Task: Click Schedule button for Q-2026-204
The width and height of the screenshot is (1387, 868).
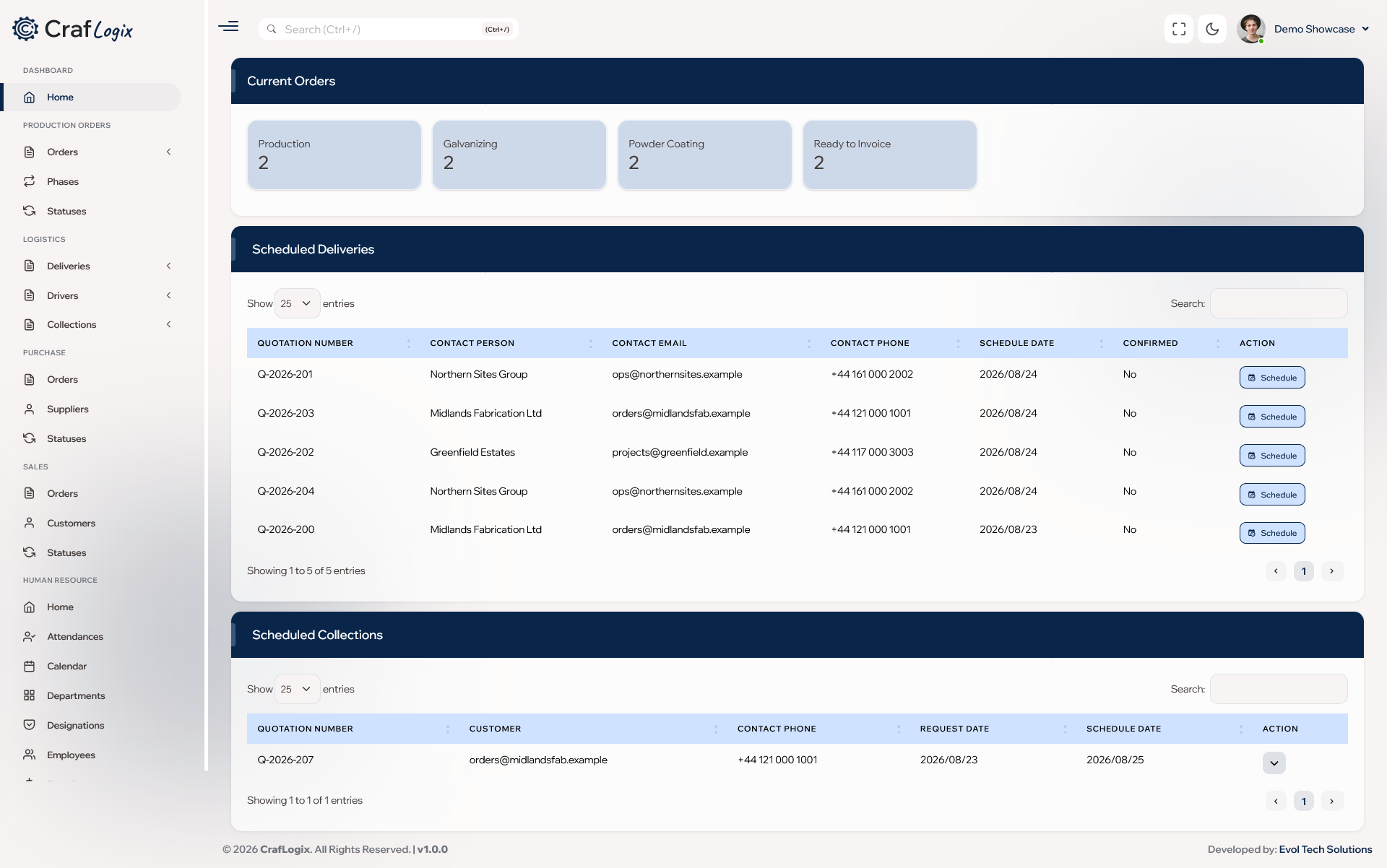Action: pos(1272,495)
